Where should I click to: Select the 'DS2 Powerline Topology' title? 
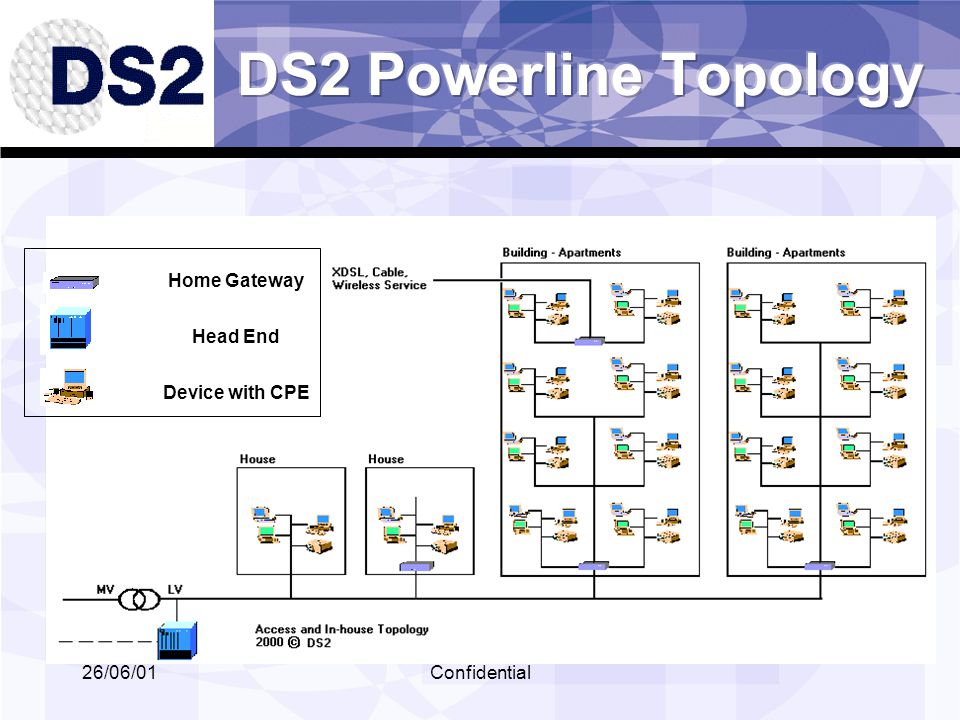pyautogui.click(x=580, y=77)
